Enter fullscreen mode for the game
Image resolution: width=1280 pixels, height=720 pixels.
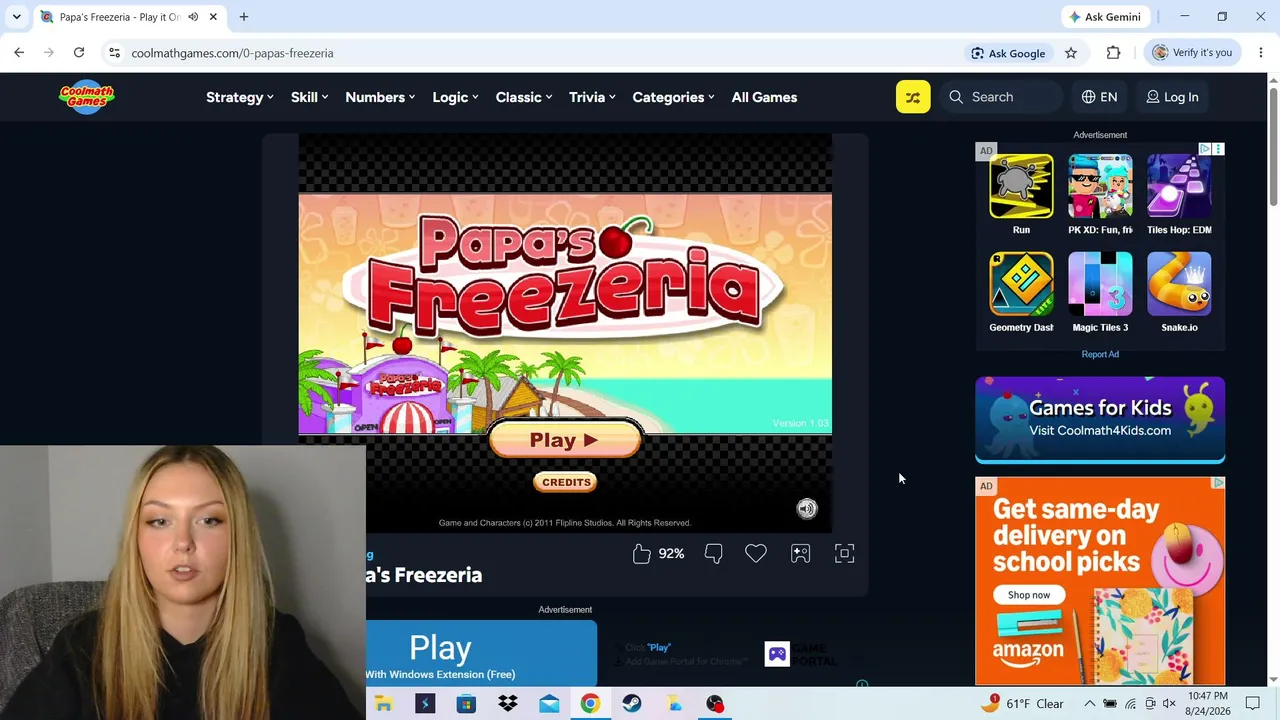pyautogui.click(x=845, y=554)
